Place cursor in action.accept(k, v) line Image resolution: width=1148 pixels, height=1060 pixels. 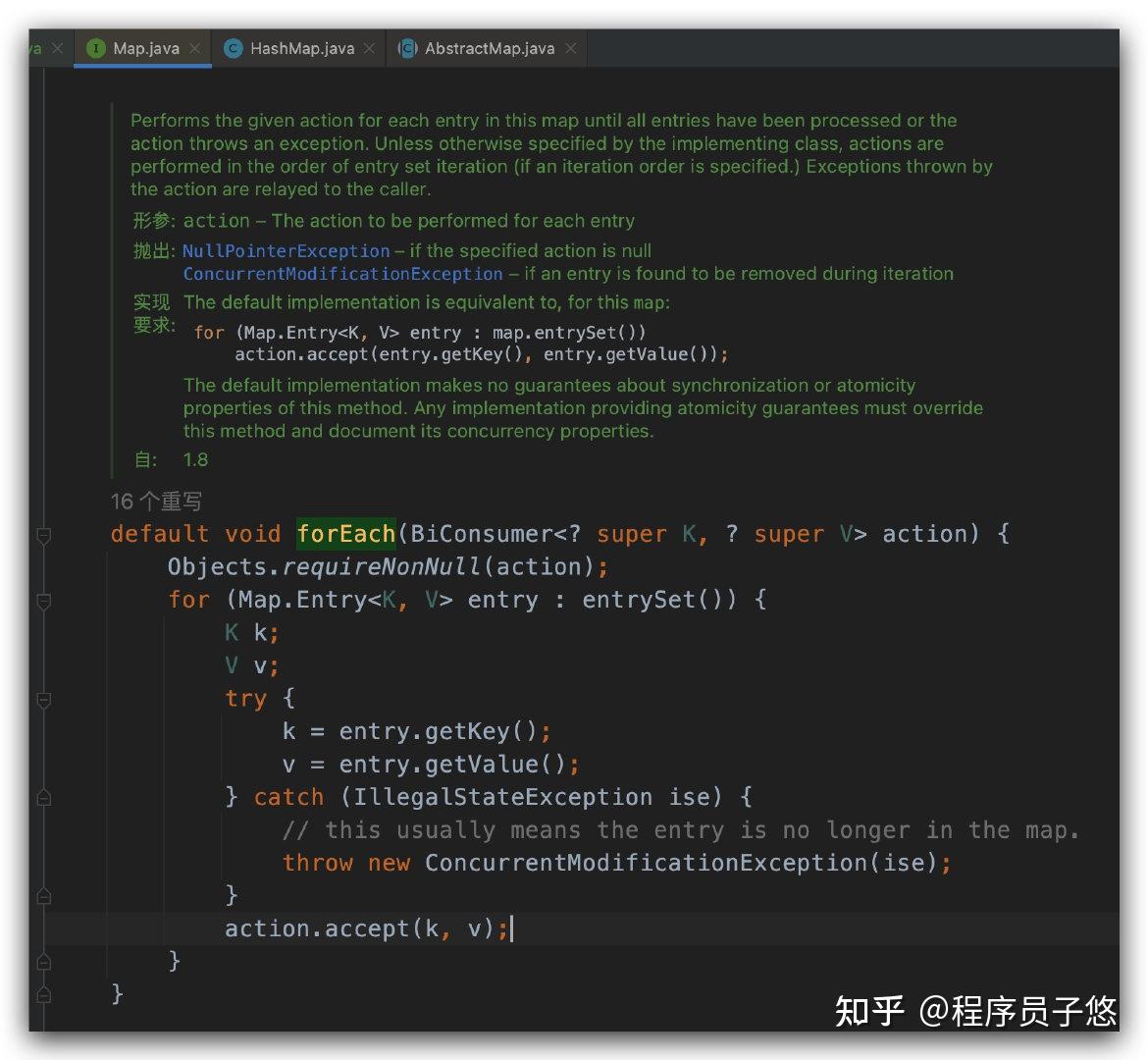(365, 928)
